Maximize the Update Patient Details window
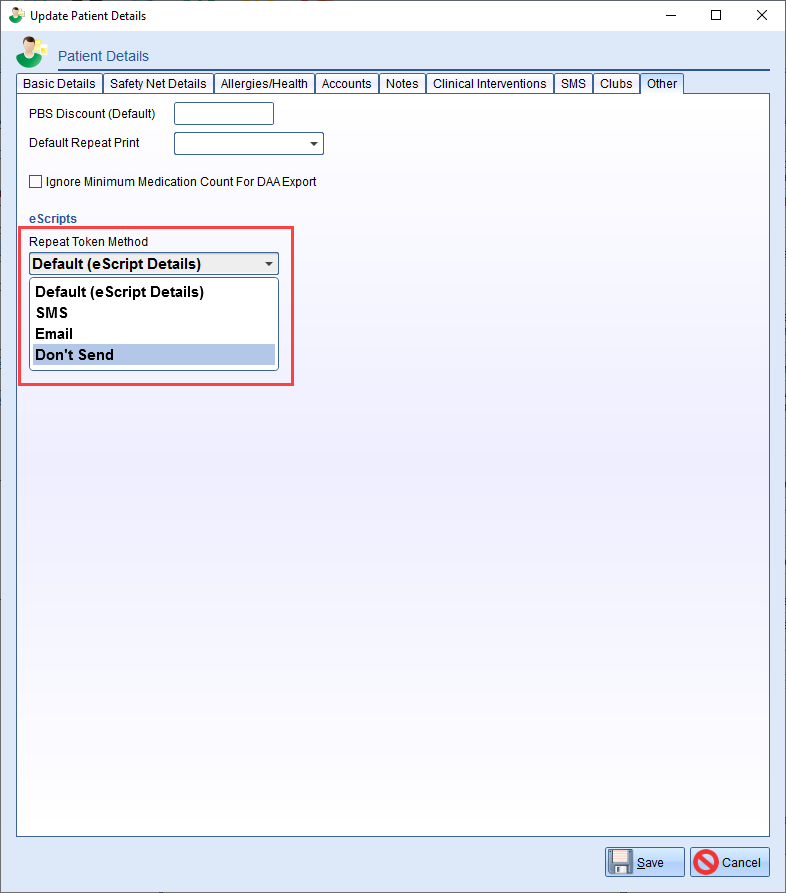Viewport: 786px width, 893px height. (x=716, y=15)
